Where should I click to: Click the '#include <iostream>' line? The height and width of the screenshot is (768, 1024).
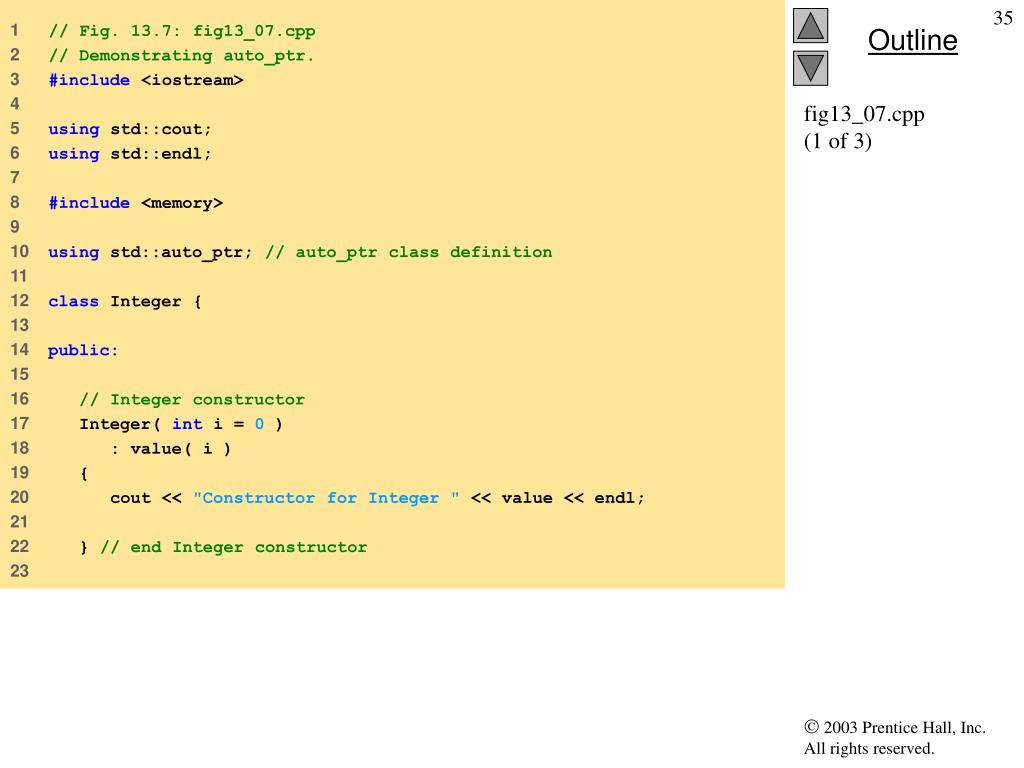click(146, 80)
